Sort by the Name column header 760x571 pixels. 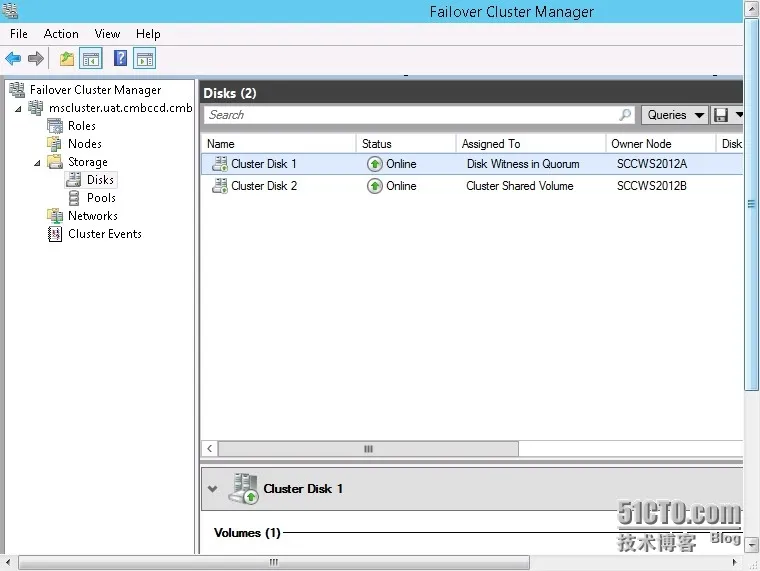click(278, 144)
